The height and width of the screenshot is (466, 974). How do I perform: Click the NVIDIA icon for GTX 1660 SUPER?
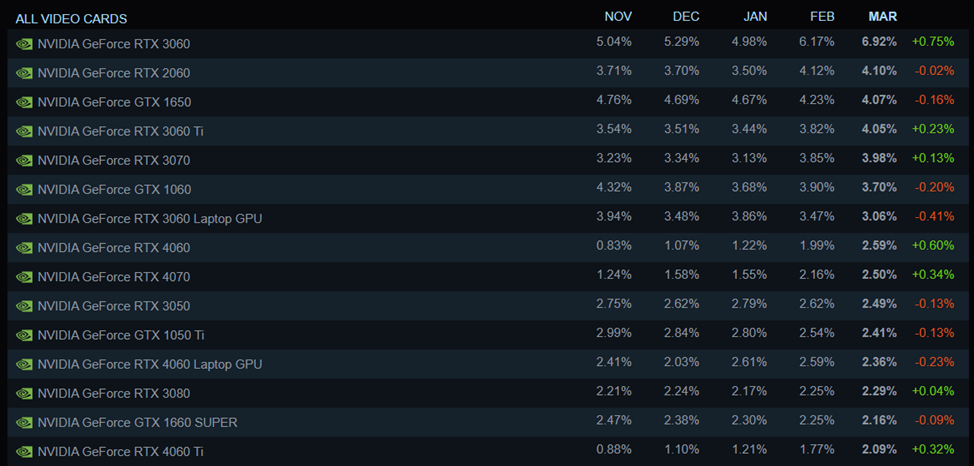click(25, 422)
